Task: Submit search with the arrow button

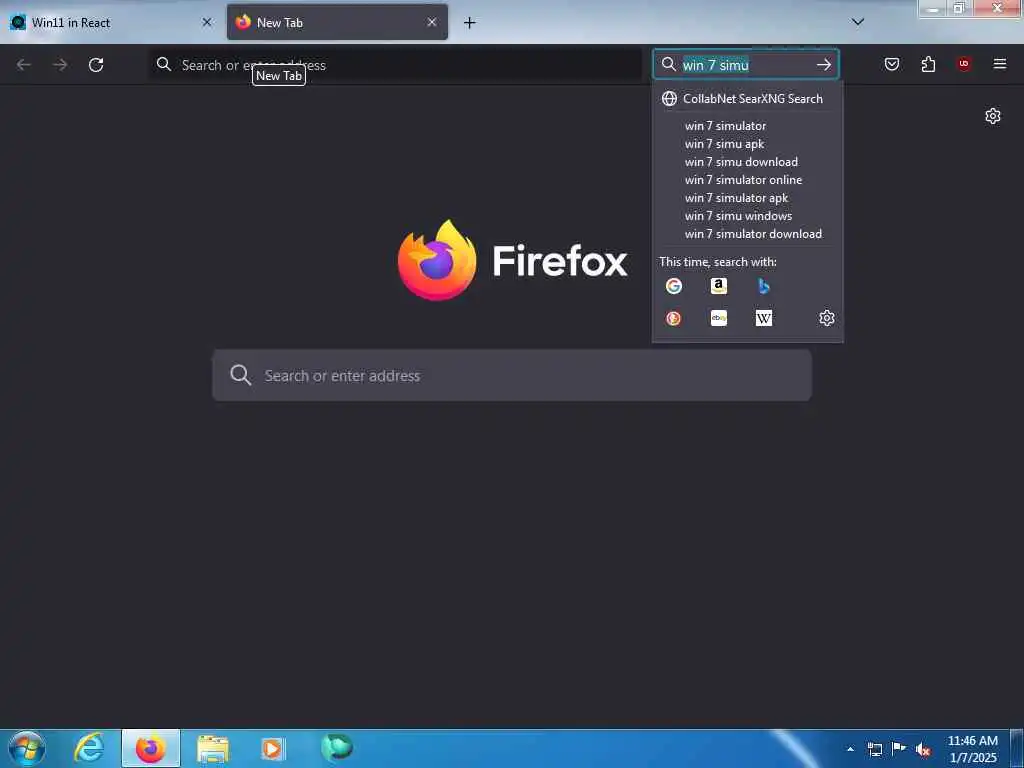Action: (x=824, y=65)
